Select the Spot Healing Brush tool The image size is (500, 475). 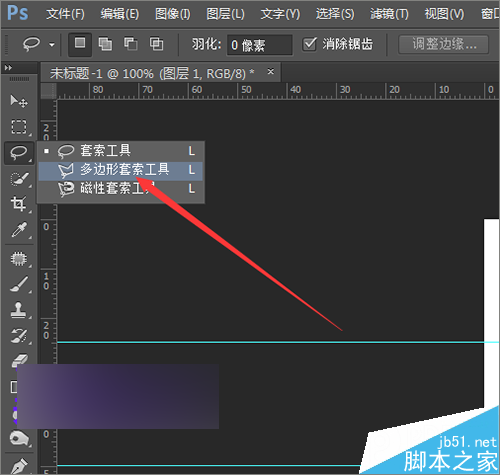click(19, 259)
